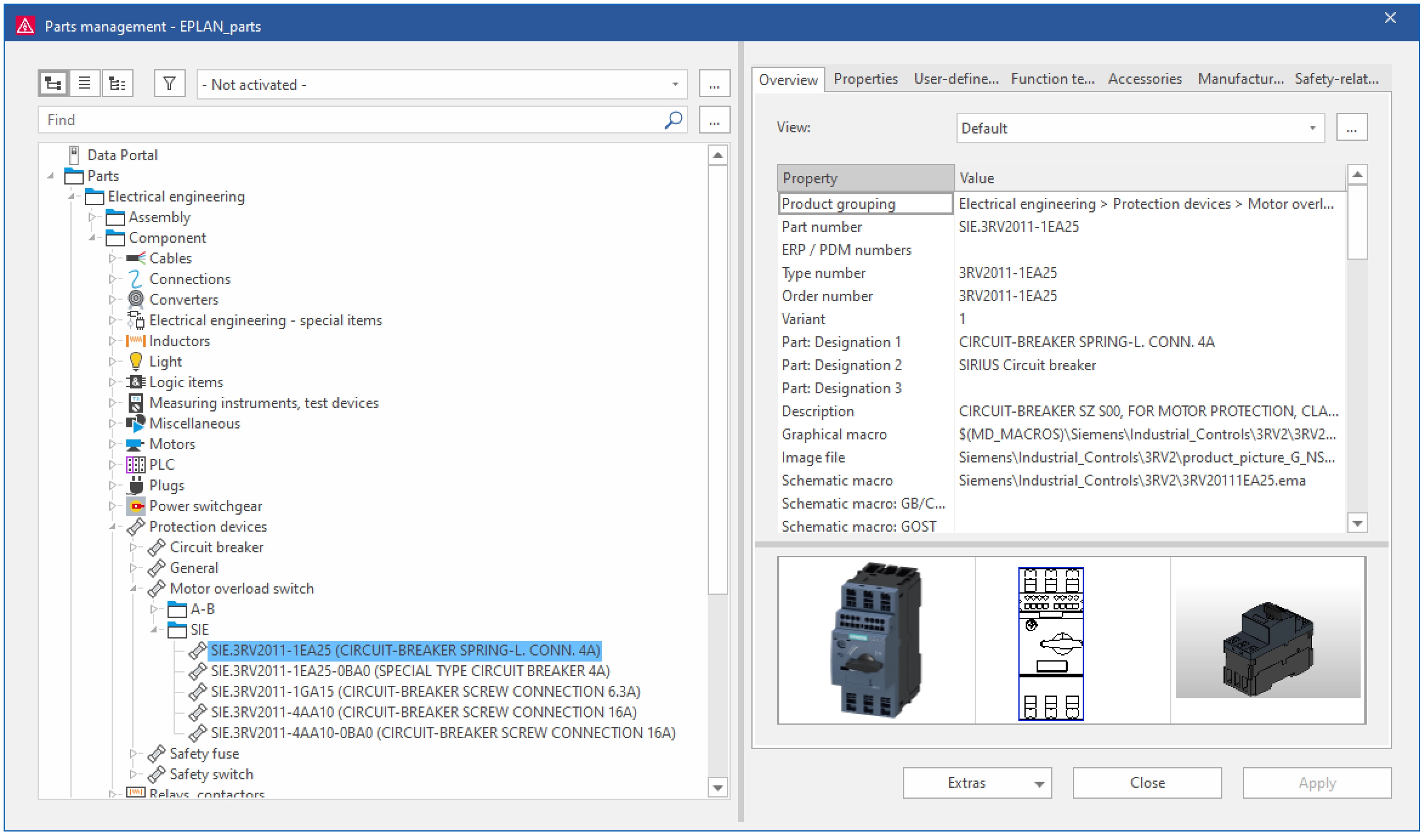Image resolution: width=1425 pixels, height=840 pixels.
Task: Click ellipsis button beside View dropdown
Action: [1352, 127]
